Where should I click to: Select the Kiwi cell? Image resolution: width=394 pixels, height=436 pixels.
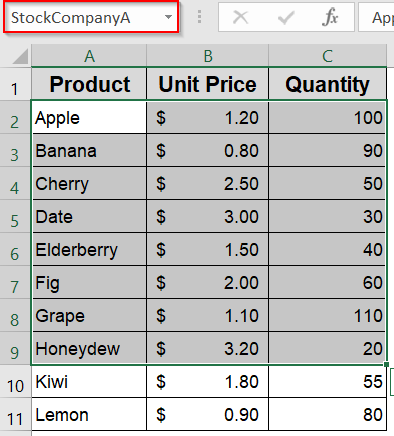[89, 382]
